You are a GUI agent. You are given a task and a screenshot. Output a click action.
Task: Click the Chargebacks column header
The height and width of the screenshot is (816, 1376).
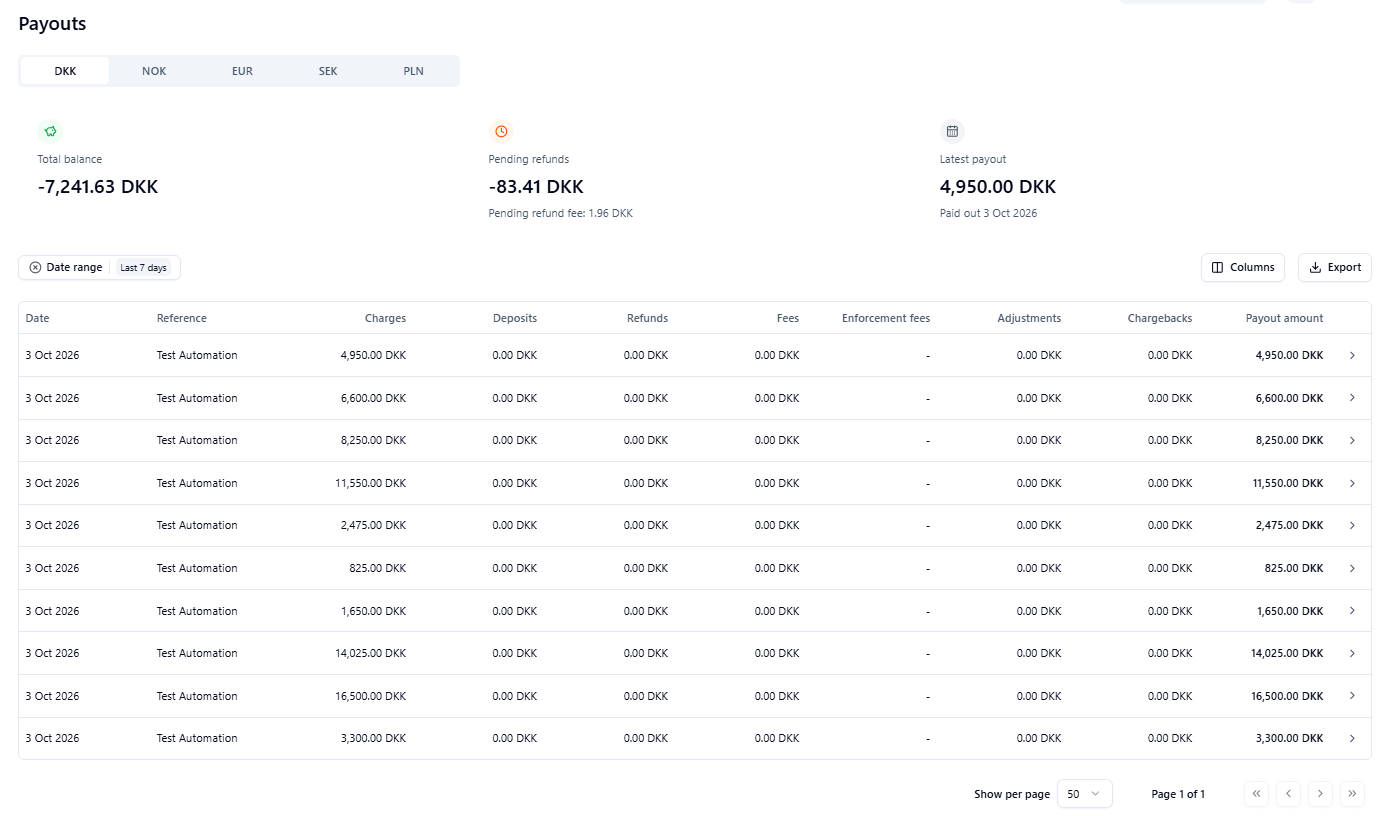(1160, 318)
